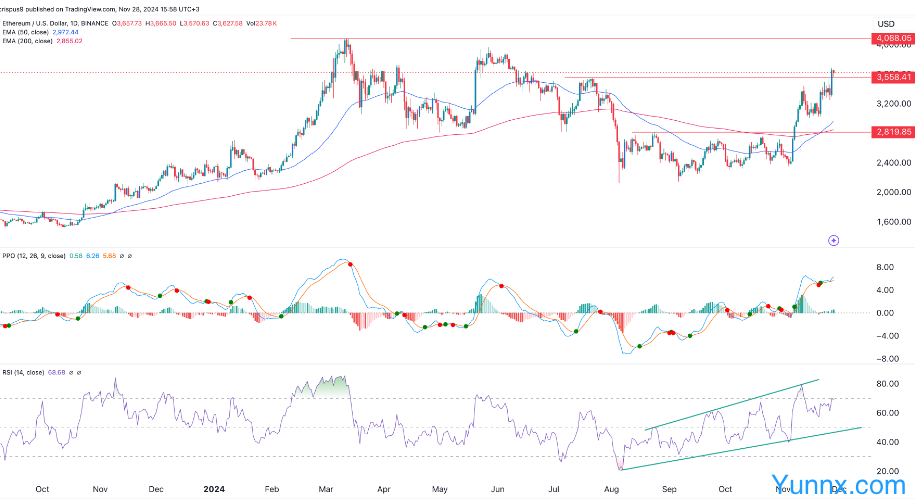
Task: Click the 2024 label on time axis
Action: point(213,490)
